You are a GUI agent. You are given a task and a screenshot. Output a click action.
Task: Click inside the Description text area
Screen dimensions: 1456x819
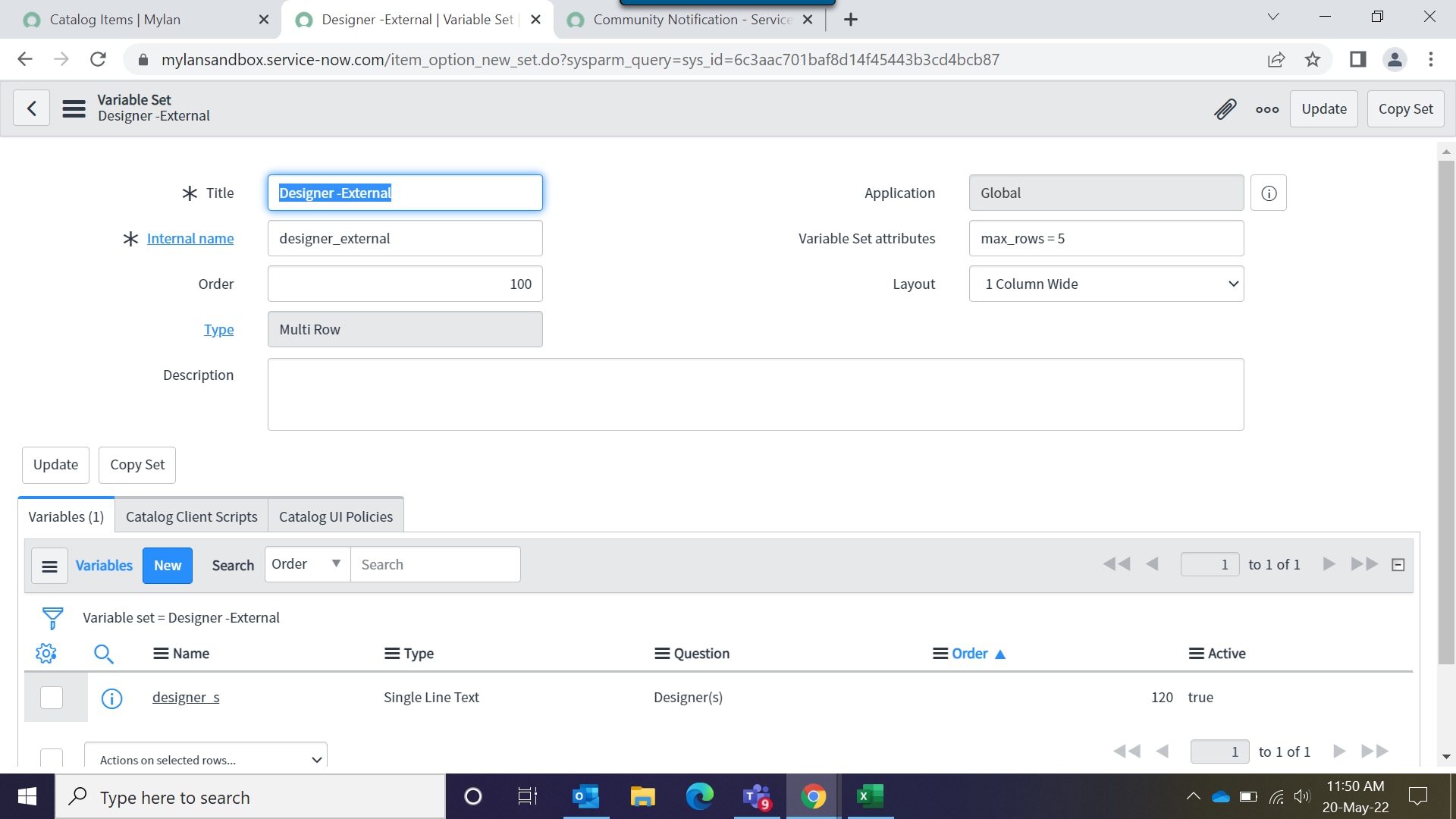pos(755,394)
